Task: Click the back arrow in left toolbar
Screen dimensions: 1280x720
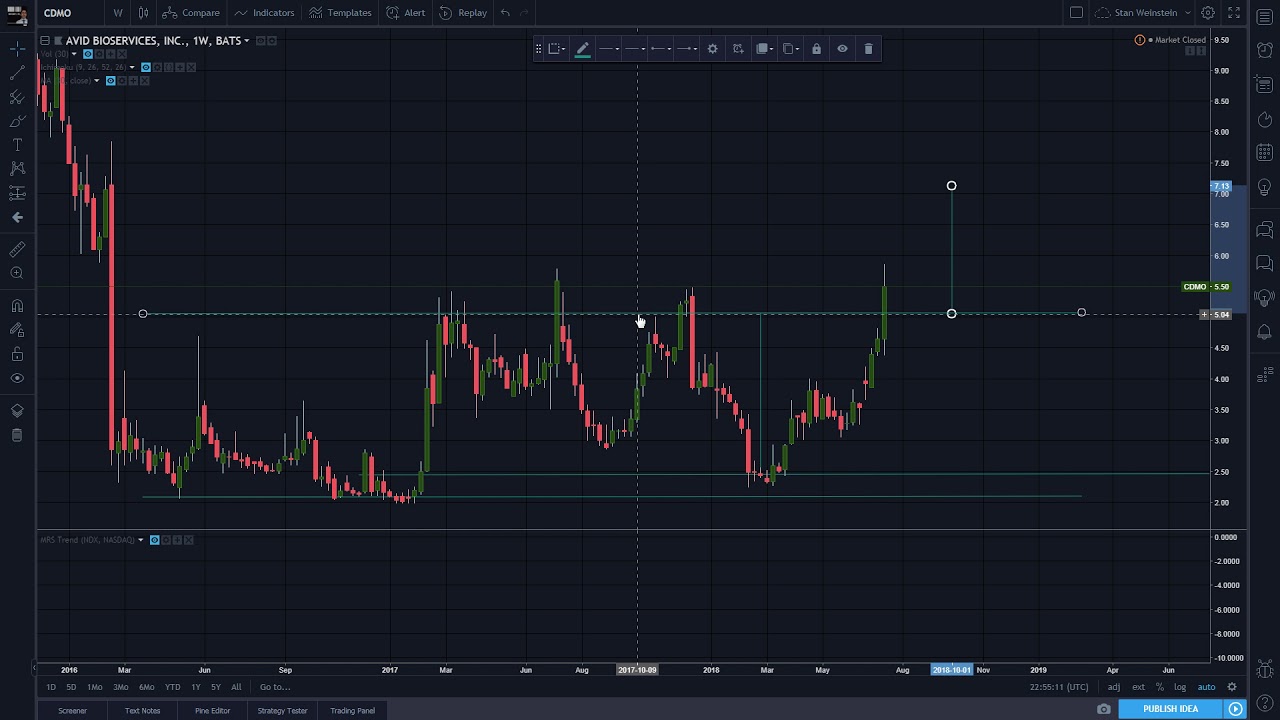Action: pos(17,217)
